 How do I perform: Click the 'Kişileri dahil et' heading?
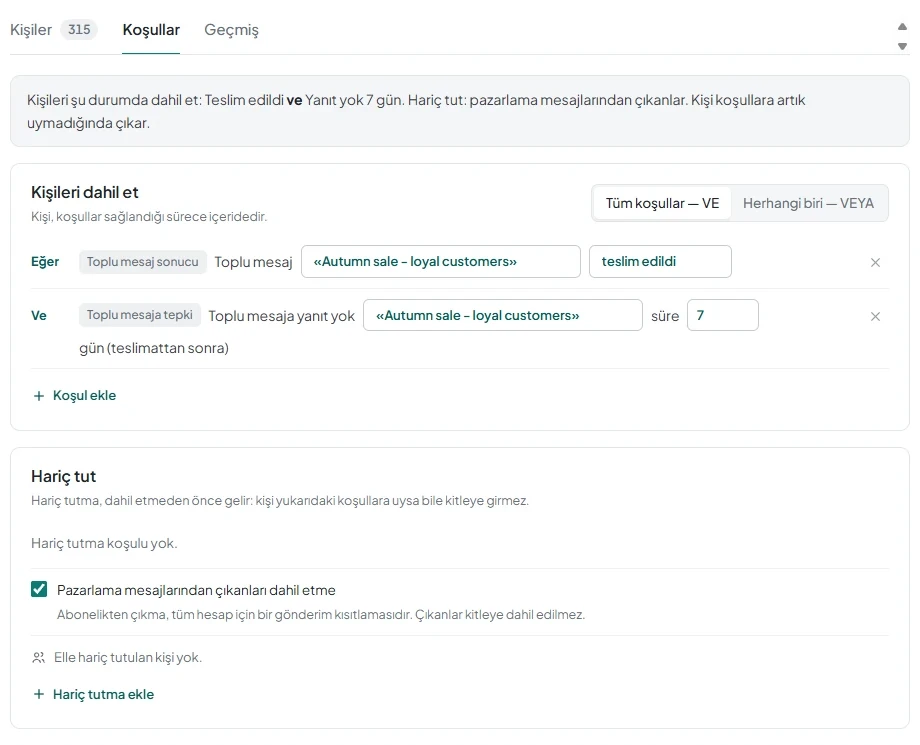84,192
